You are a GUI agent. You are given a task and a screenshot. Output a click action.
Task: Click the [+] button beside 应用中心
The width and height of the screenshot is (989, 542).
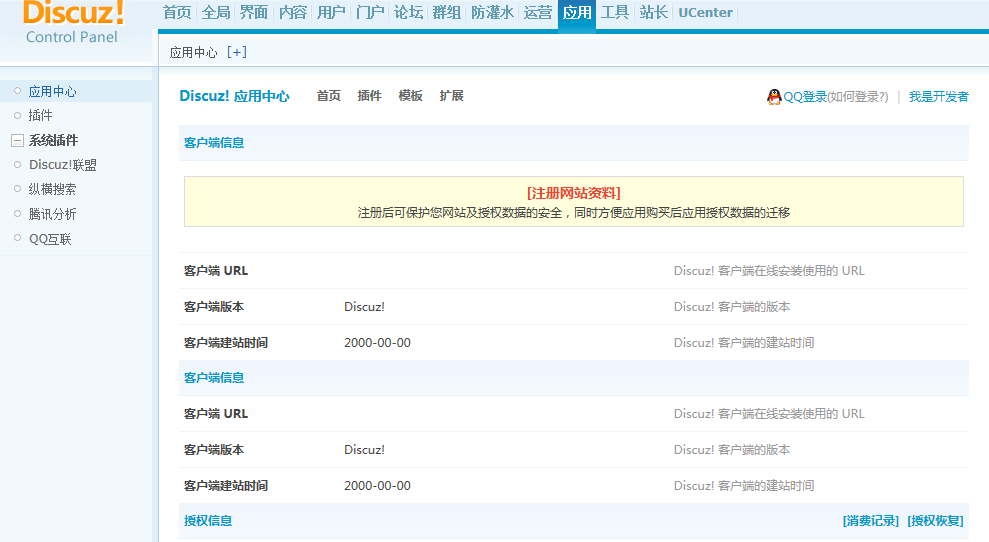point(237,52)
